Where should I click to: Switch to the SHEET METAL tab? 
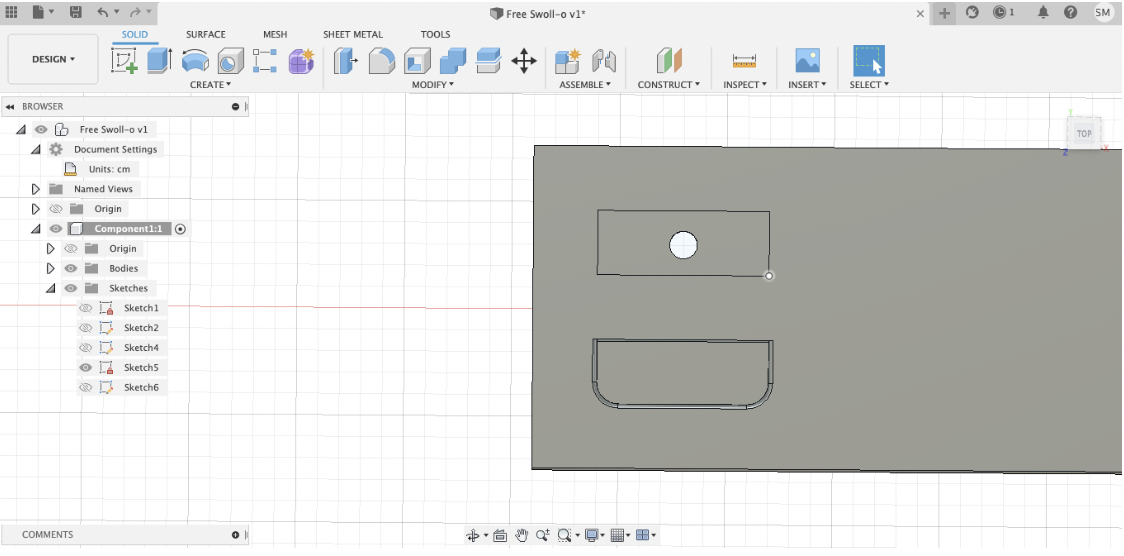[352, 34]
